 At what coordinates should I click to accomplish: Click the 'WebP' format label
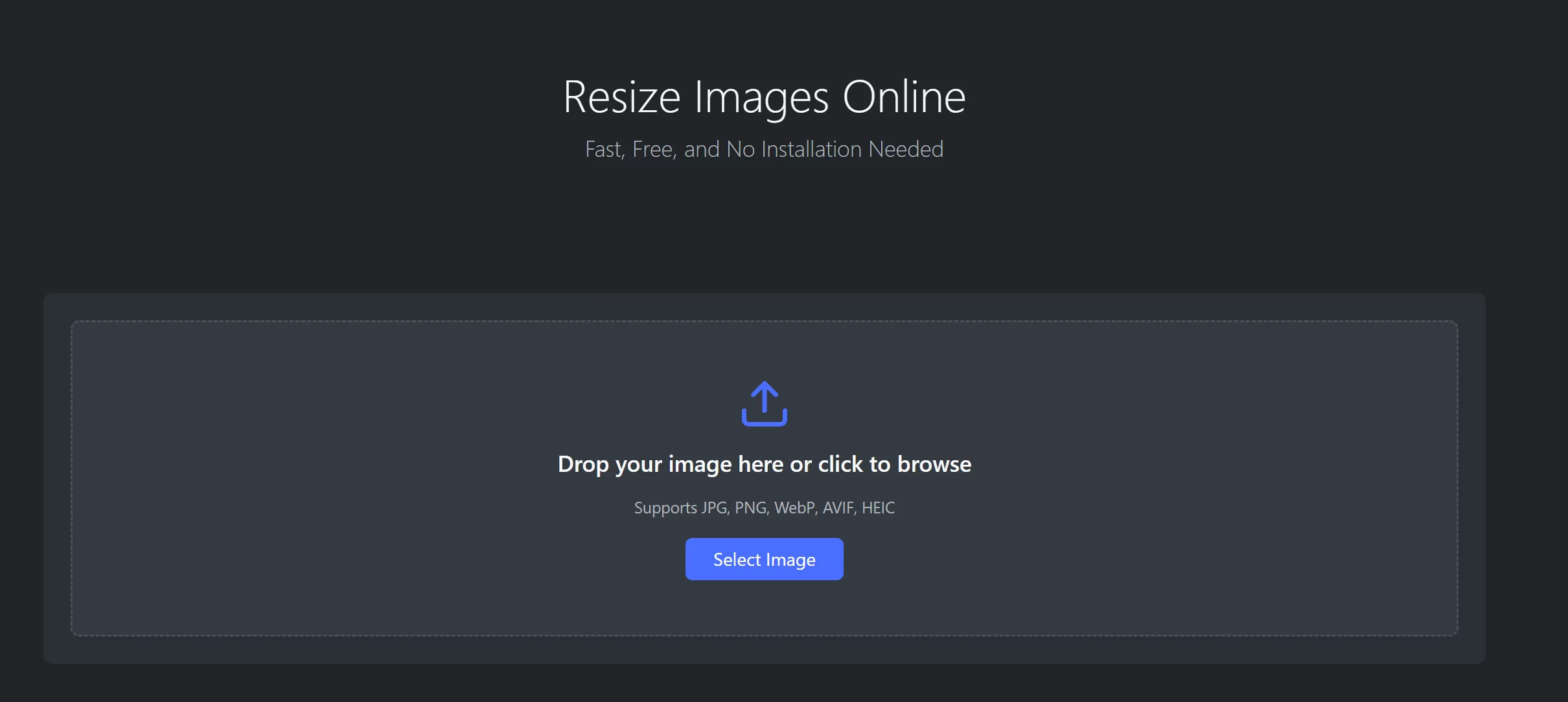pyautogui.click(x=794, y=508)
